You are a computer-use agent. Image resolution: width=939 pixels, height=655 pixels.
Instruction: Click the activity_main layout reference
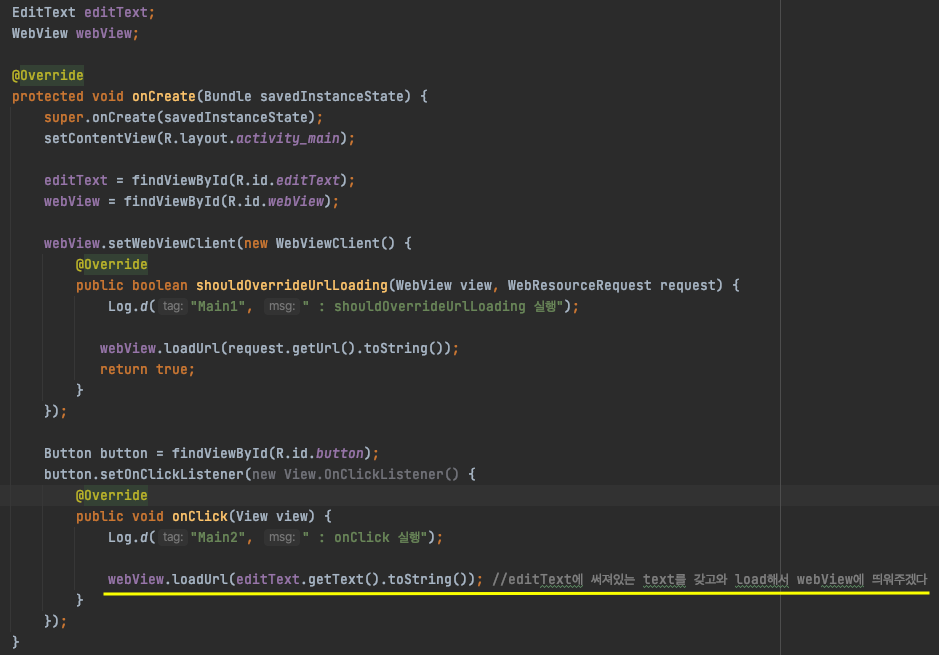[287, 138]
